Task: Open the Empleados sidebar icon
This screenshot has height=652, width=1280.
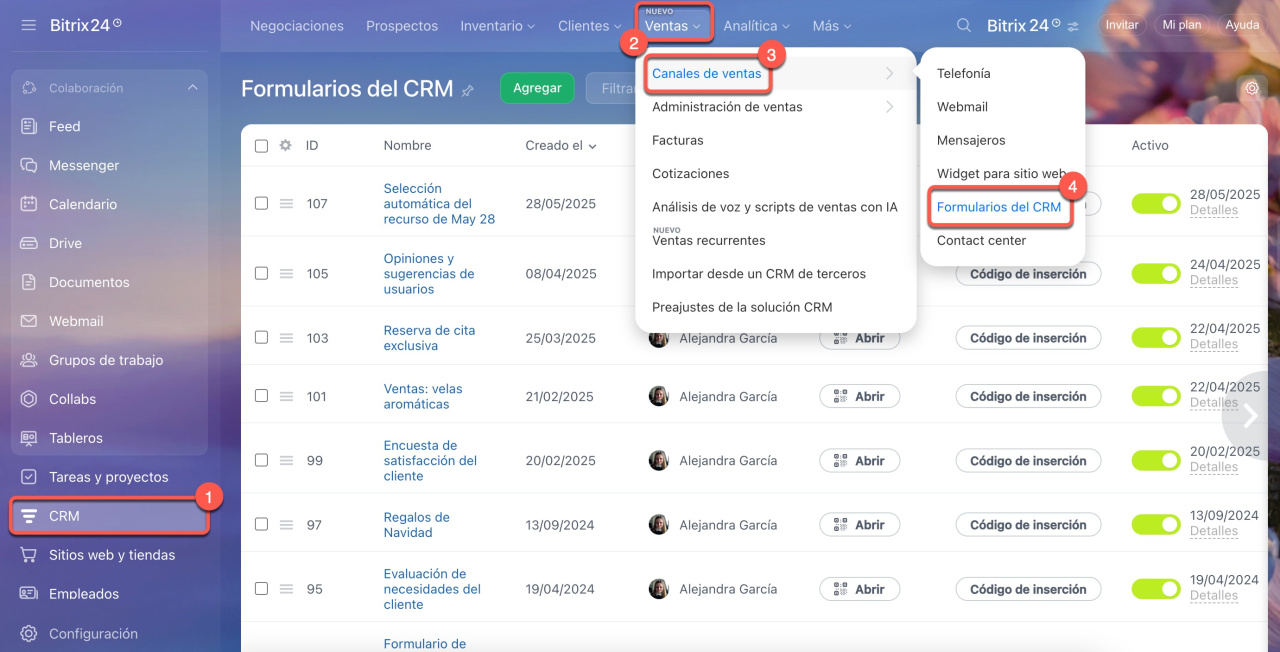Action: coord(29,594)
